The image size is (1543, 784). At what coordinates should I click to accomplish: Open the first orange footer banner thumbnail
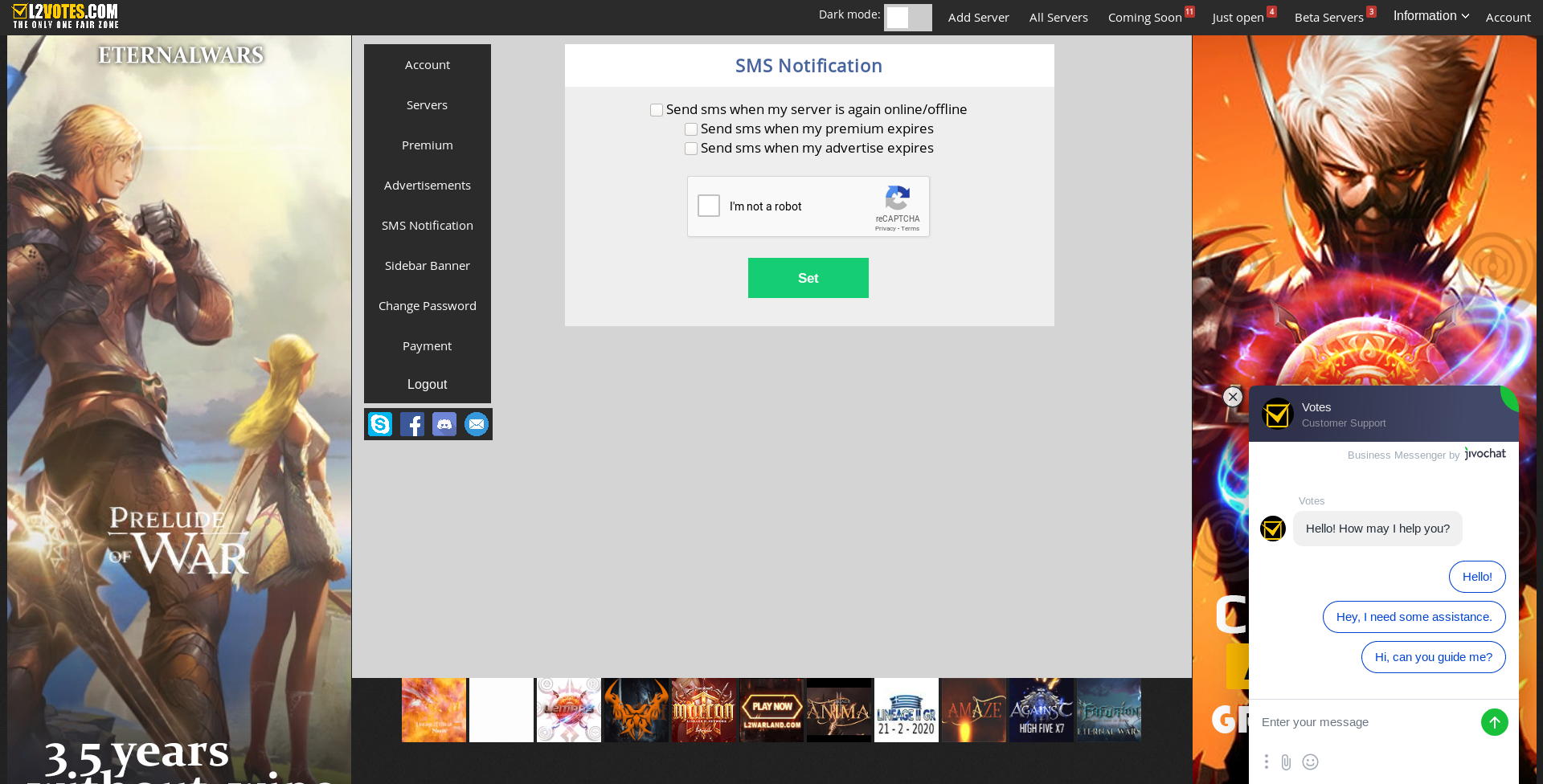click(434, 710)
